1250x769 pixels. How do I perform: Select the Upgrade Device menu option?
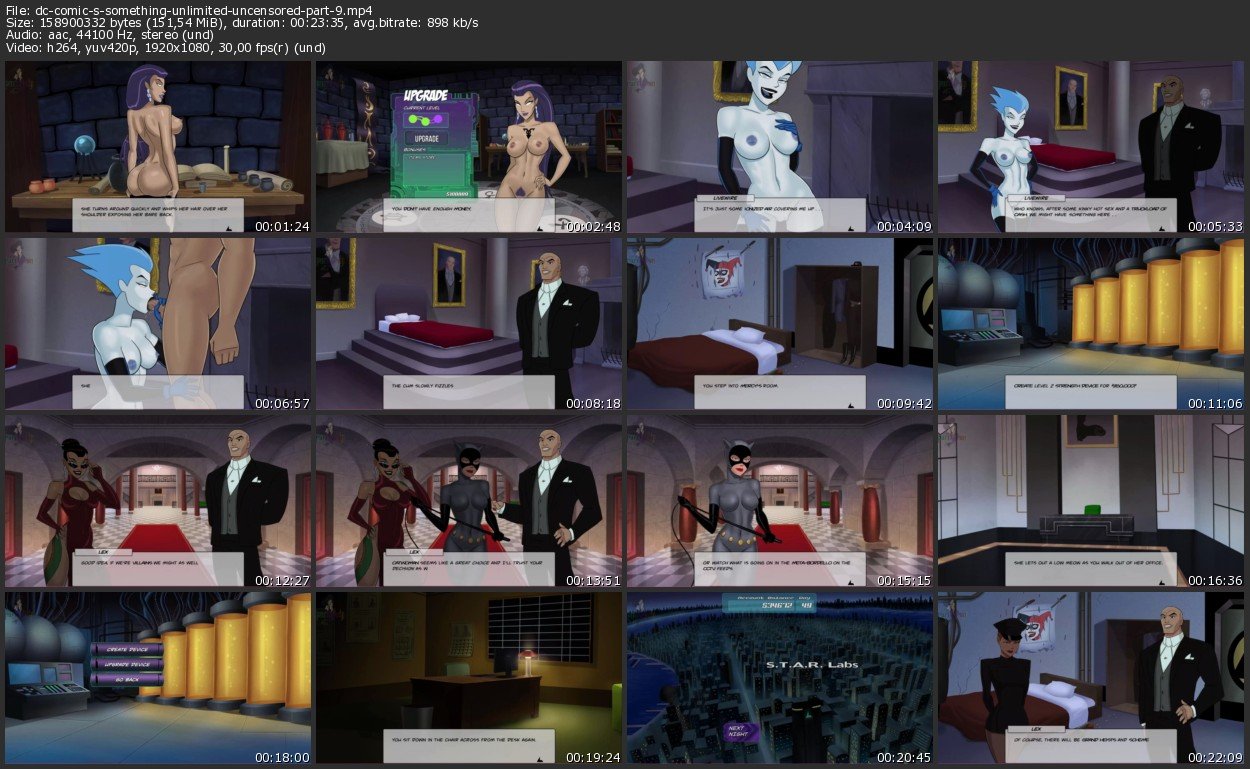coord(127,663)
